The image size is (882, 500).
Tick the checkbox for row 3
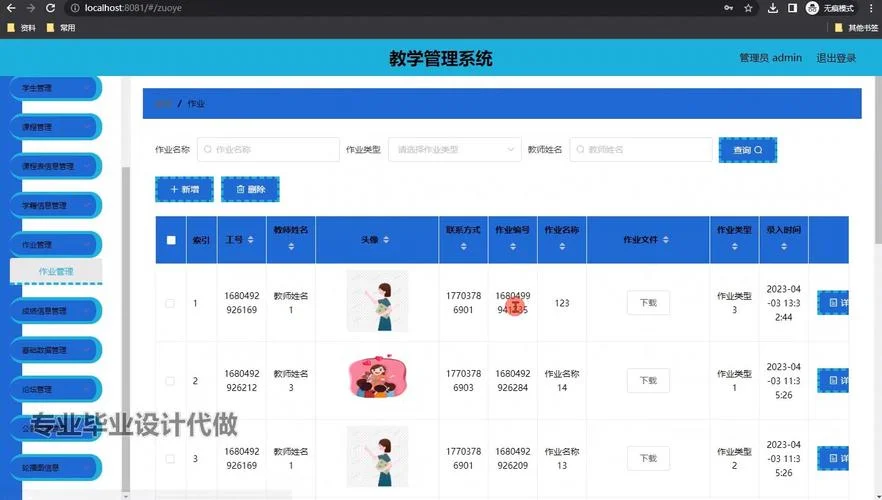click(170, 459)
